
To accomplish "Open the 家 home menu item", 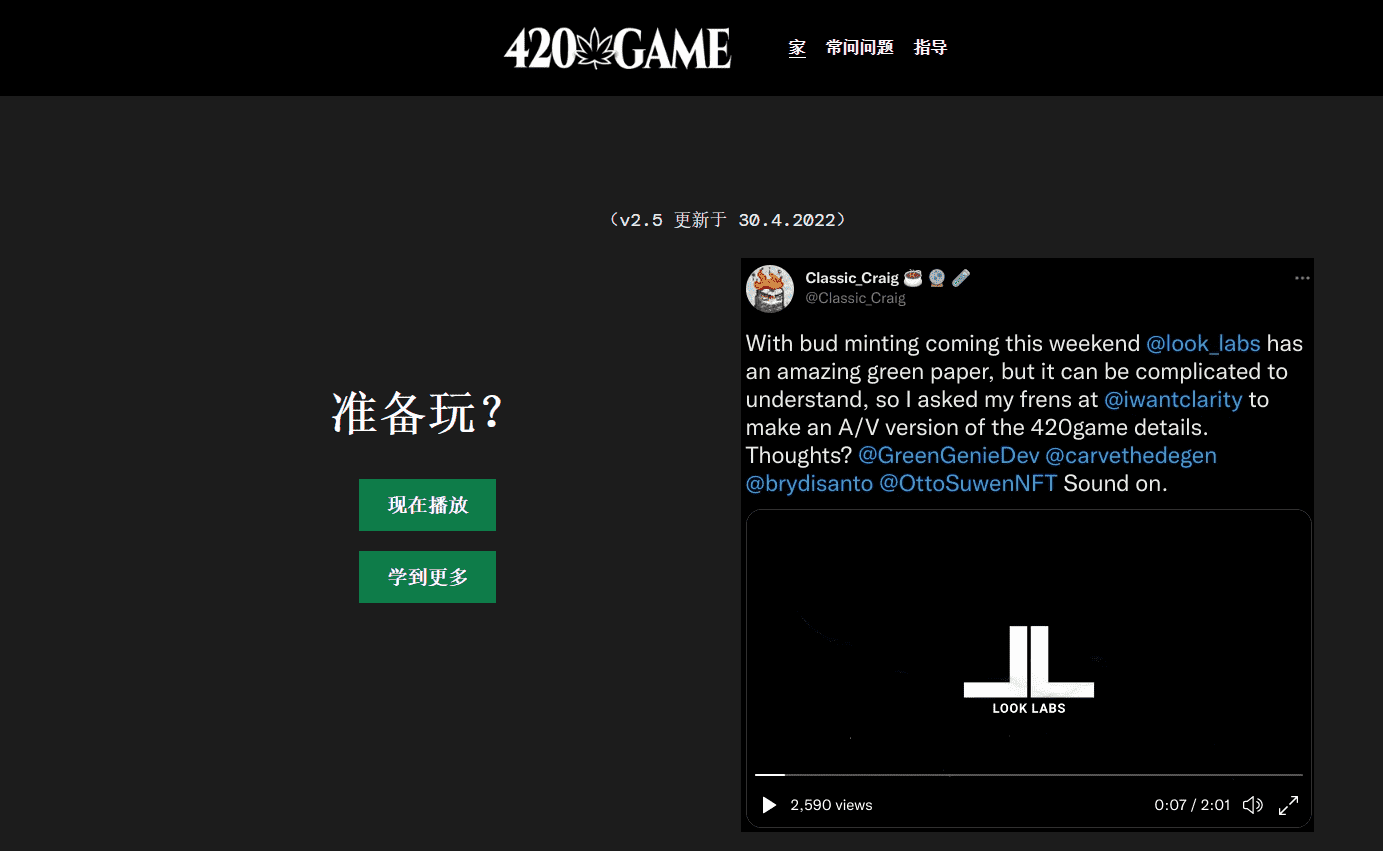I will (797, 48).
